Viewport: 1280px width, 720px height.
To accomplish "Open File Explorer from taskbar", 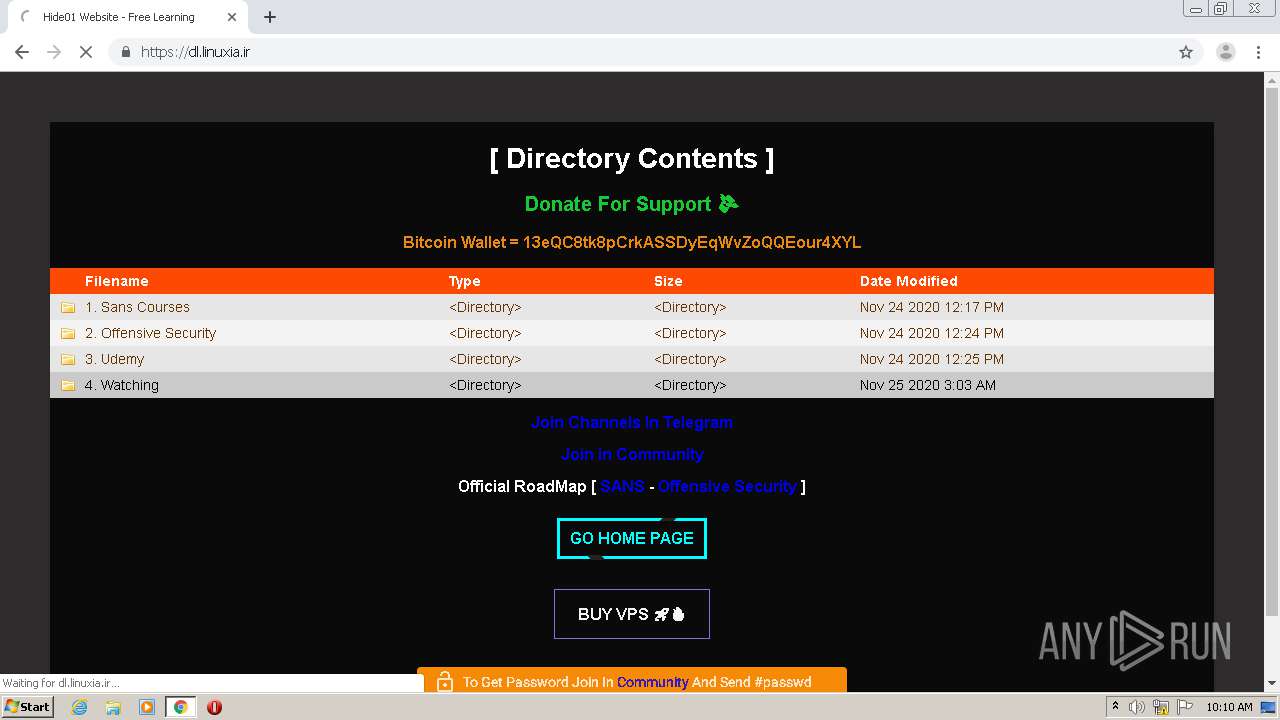I will point(113,707).
